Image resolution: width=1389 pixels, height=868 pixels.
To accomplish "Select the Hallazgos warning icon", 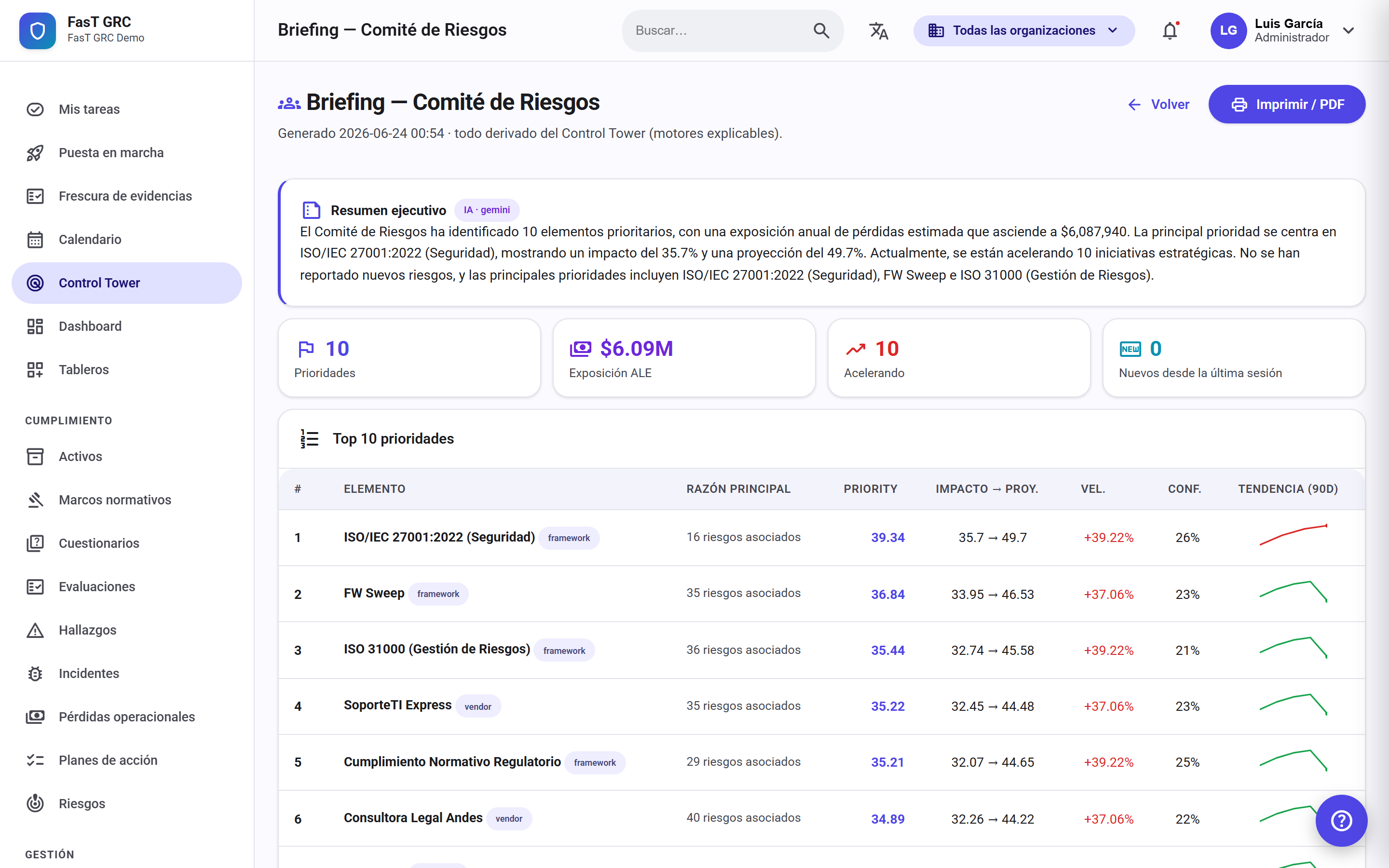I will tap(35, 630).
